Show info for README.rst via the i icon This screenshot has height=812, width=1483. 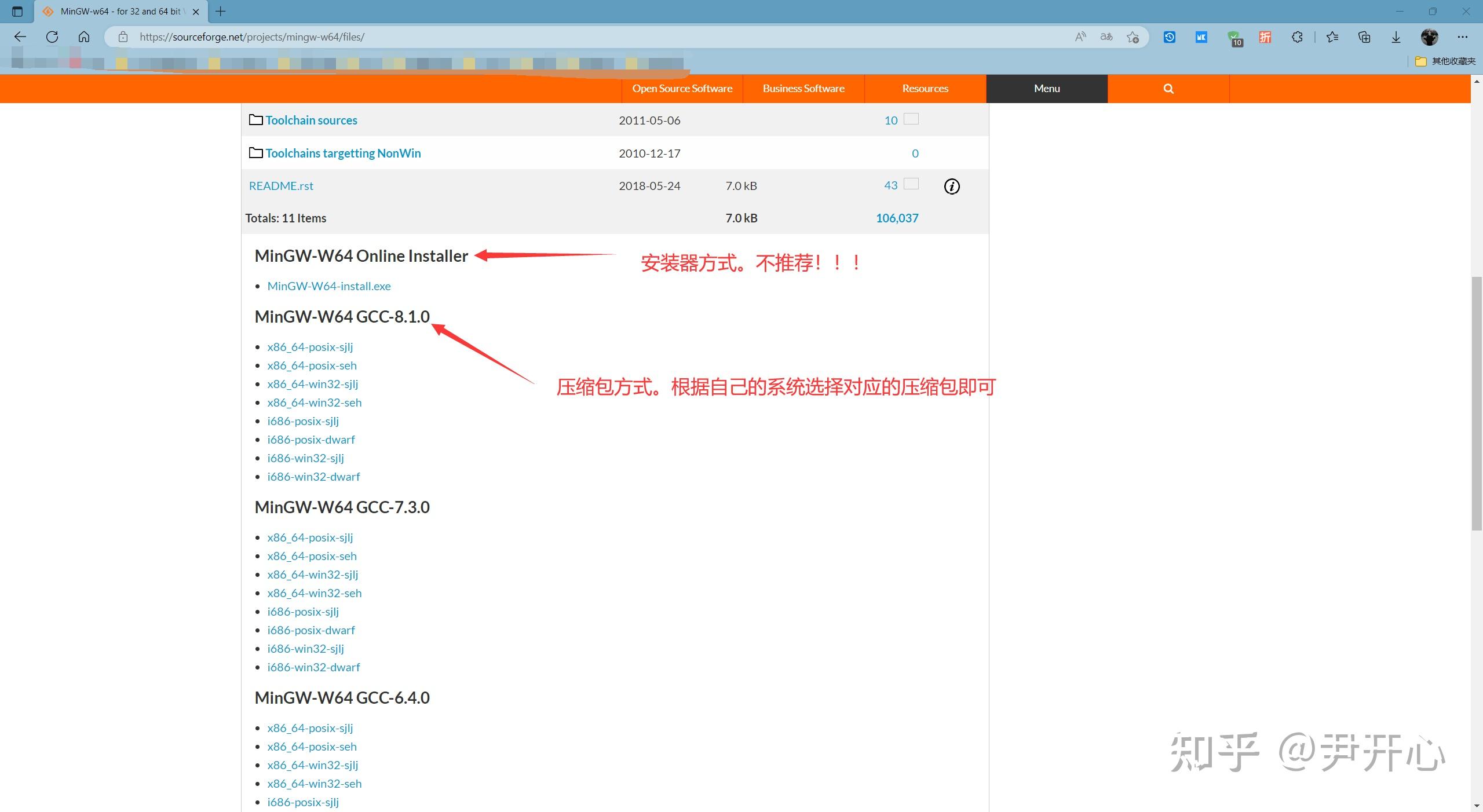click(952, 186)
